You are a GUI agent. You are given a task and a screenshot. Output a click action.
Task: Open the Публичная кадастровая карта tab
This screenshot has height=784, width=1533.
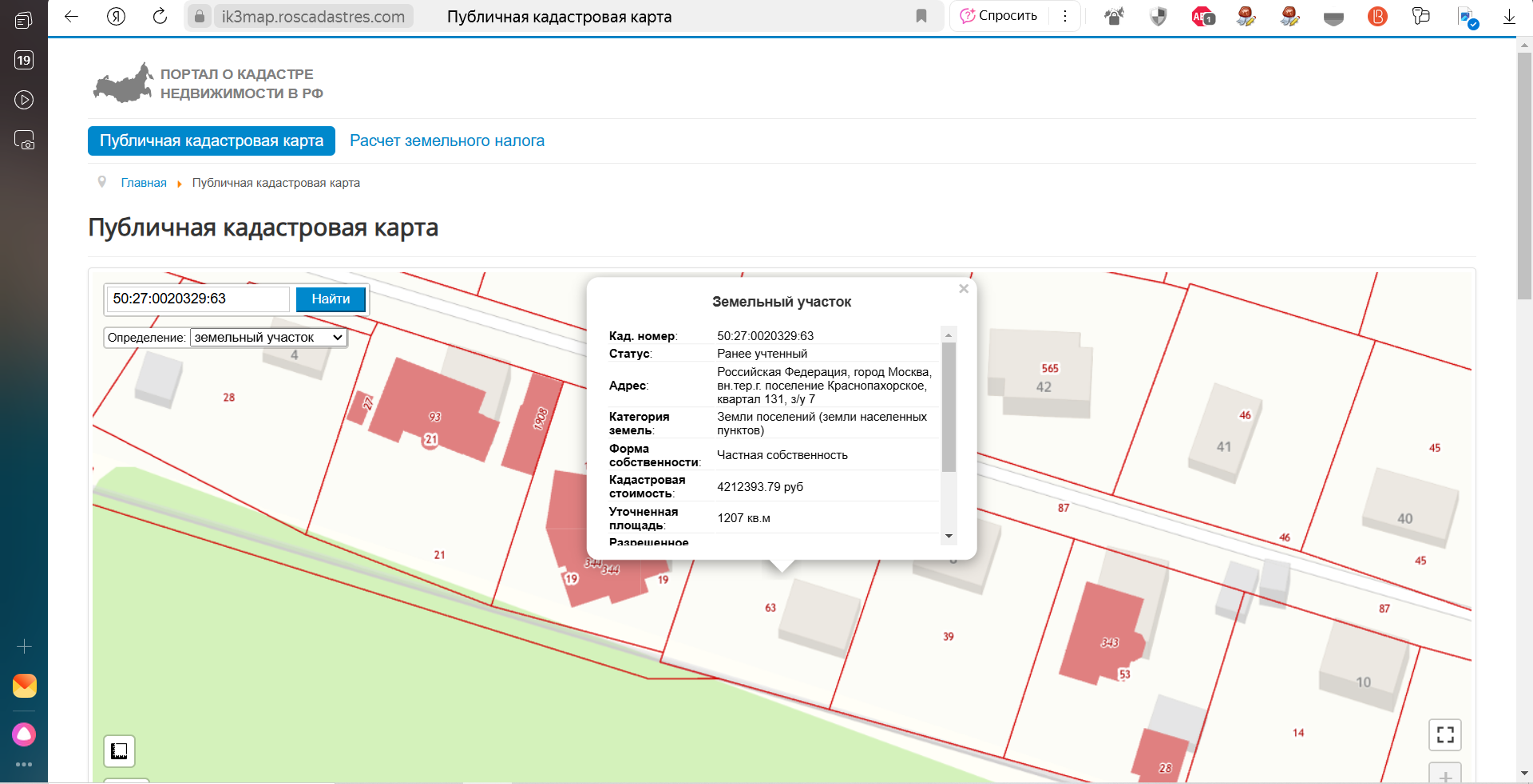point(212,141)
